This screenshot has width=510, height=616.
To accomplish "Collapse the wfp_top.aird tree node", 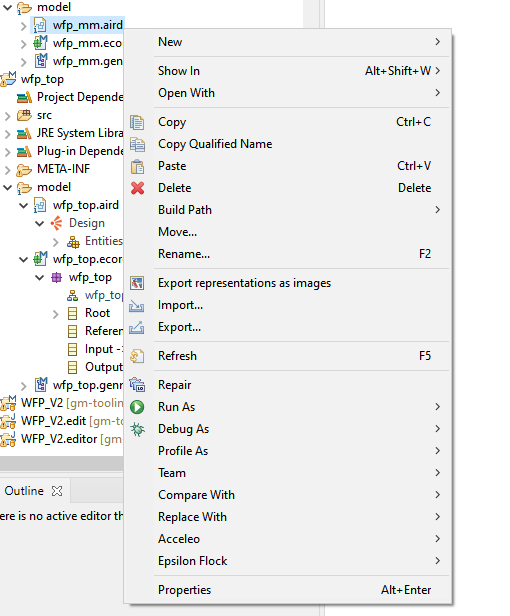I will (24, 205).
